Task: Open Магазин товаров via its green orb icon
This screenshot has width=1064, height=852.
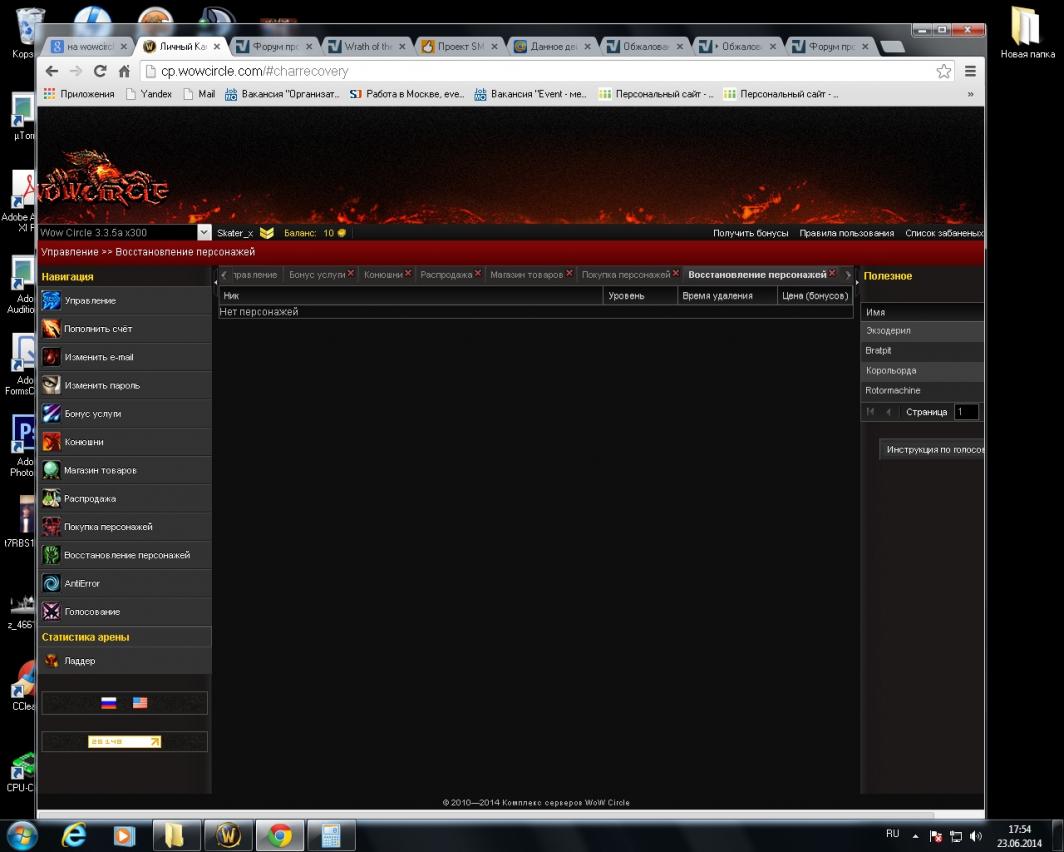Action: 51,470
